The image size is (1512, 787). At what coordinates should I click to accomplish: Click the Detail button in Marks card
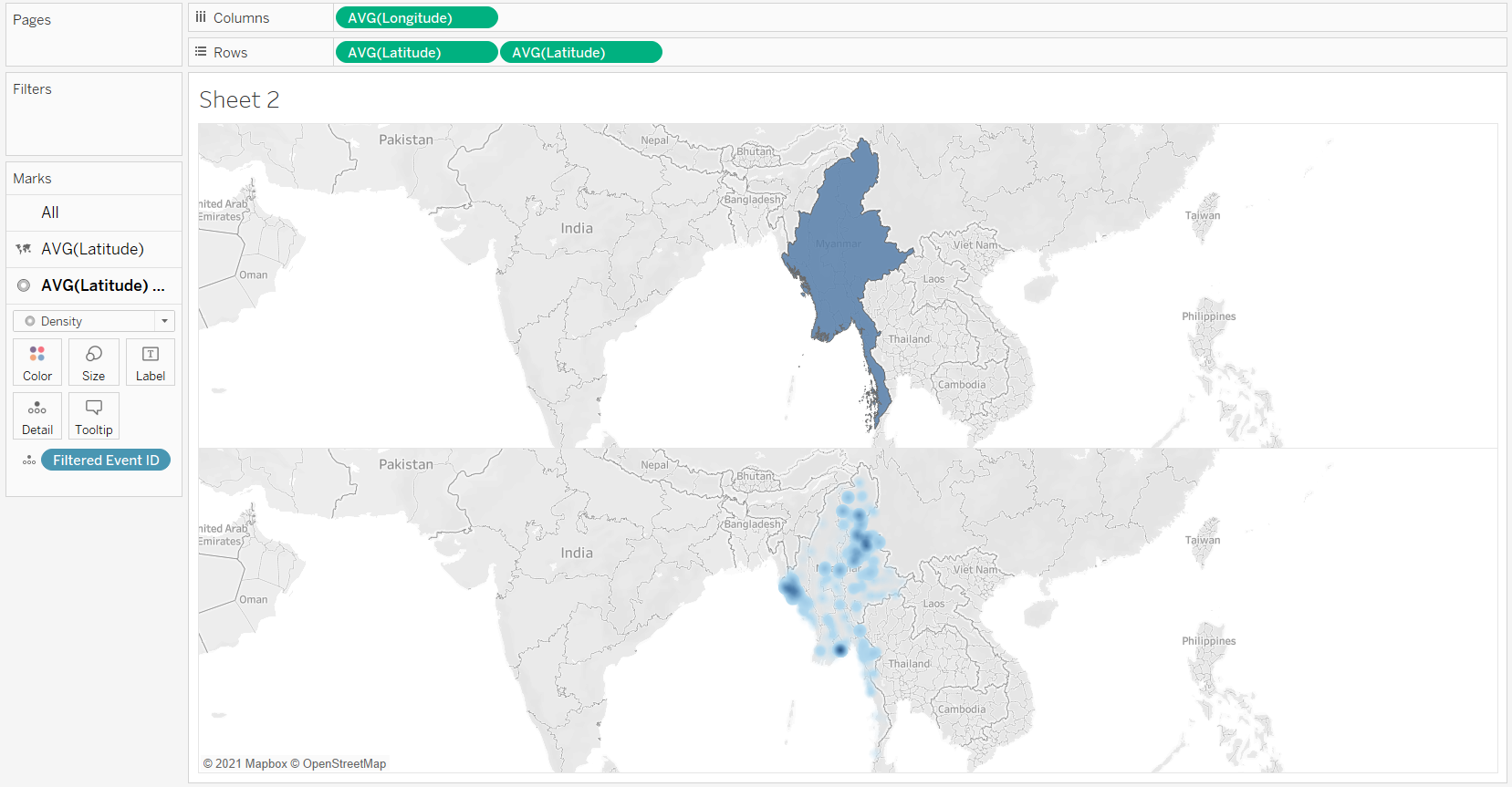37,416
